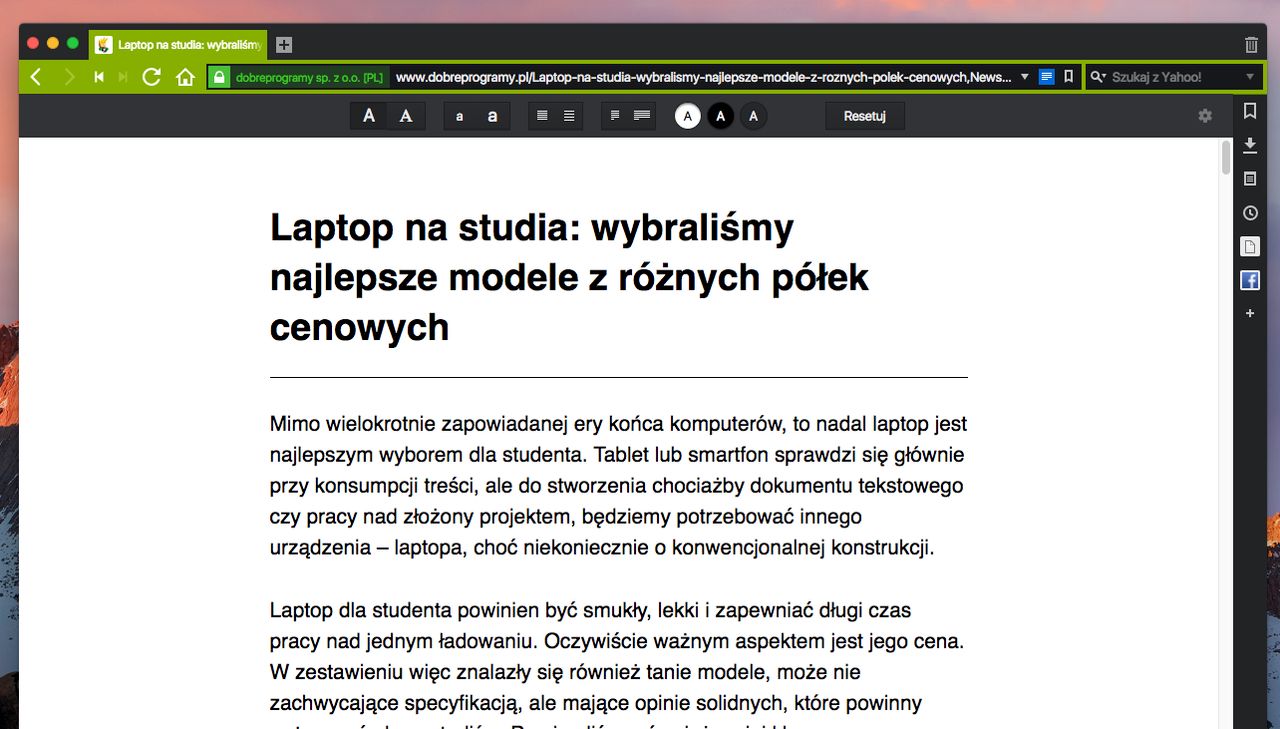Click the Resetuj button

[865, 116]
